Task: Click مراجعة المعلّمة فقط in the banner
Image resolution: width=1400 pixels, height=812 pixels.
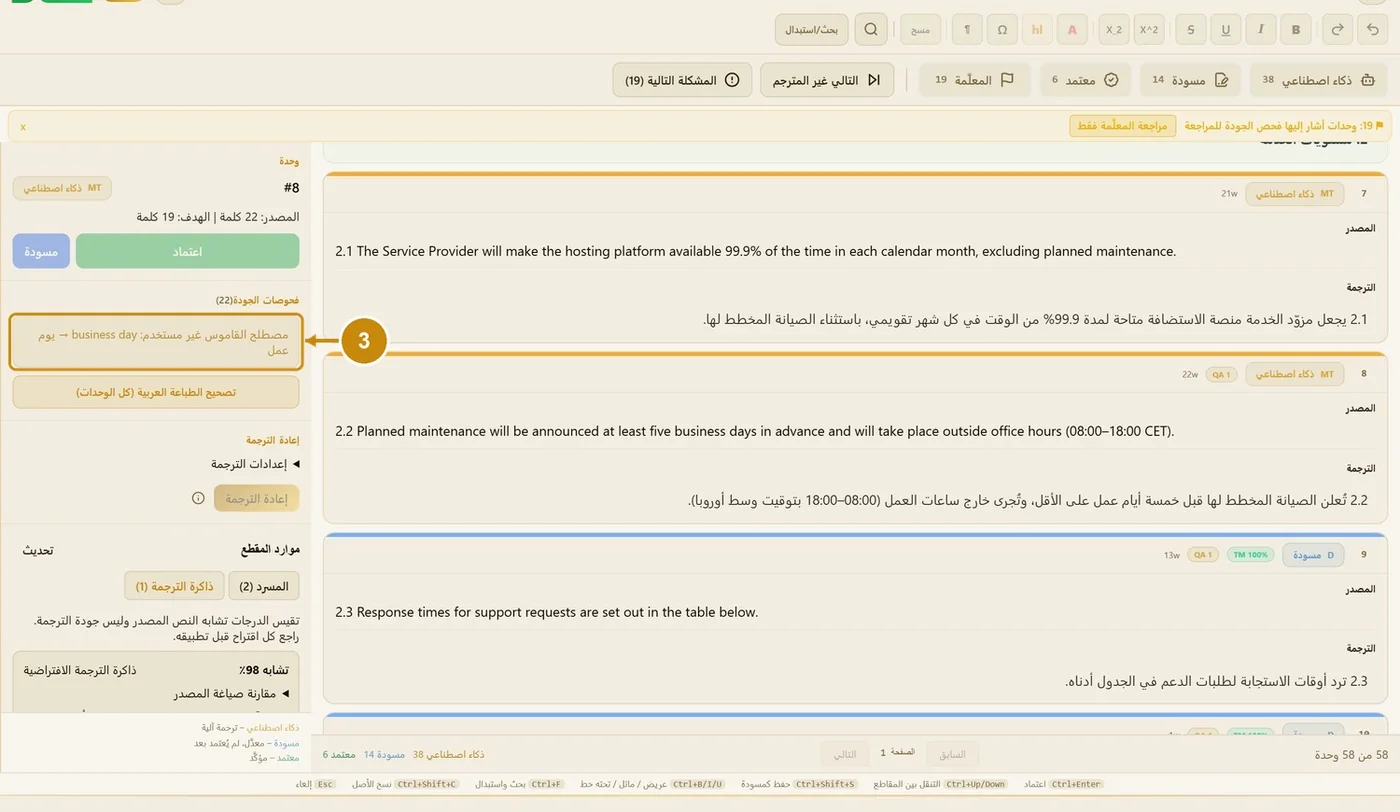Action: click(x=1122, y=126)
